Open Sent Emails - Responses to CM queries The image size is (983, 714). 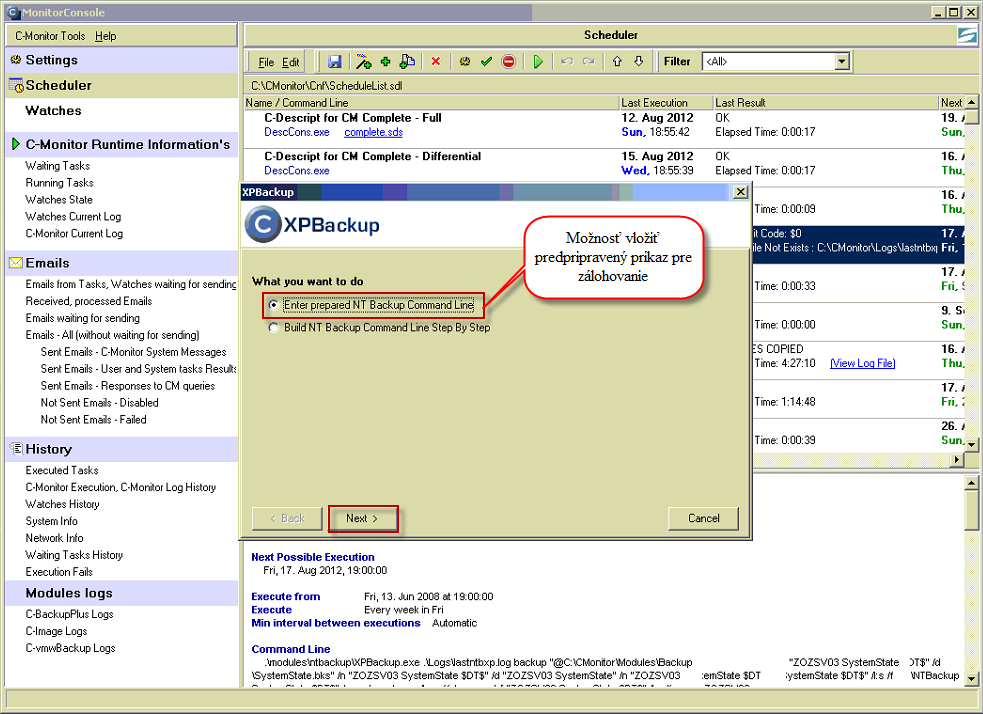coord(128,386)
